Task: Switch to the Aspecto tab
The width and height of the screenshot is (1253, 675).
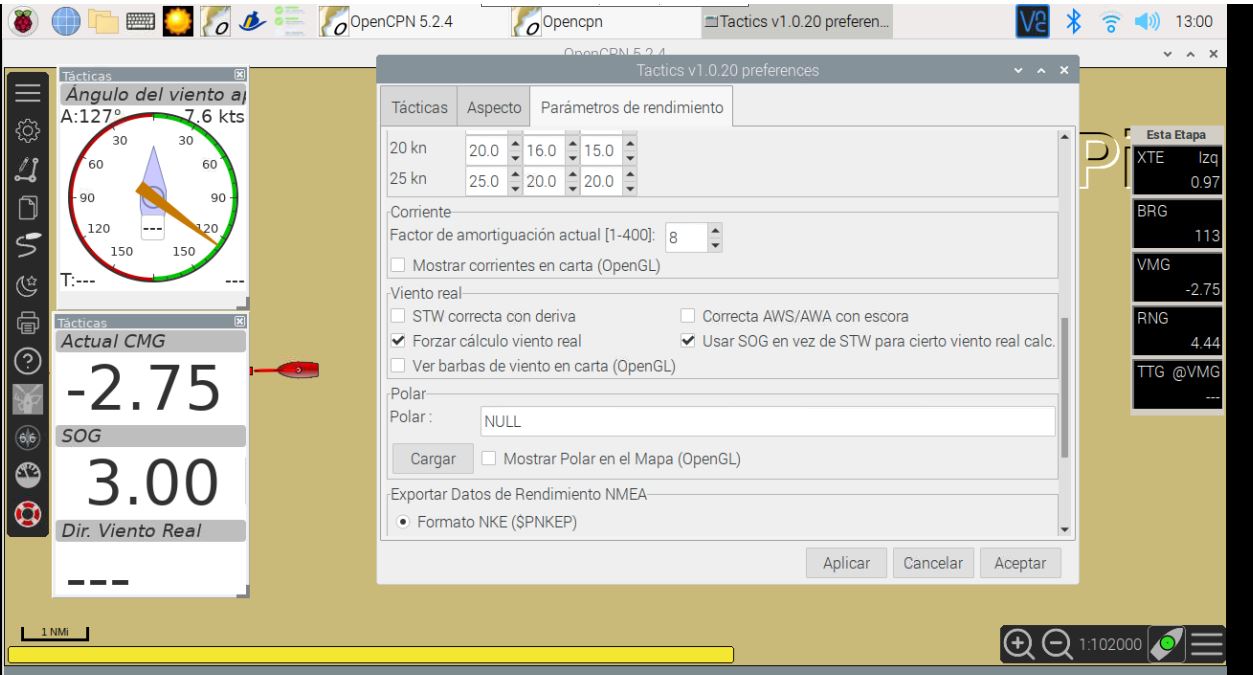Action: (x=492, y=107)
